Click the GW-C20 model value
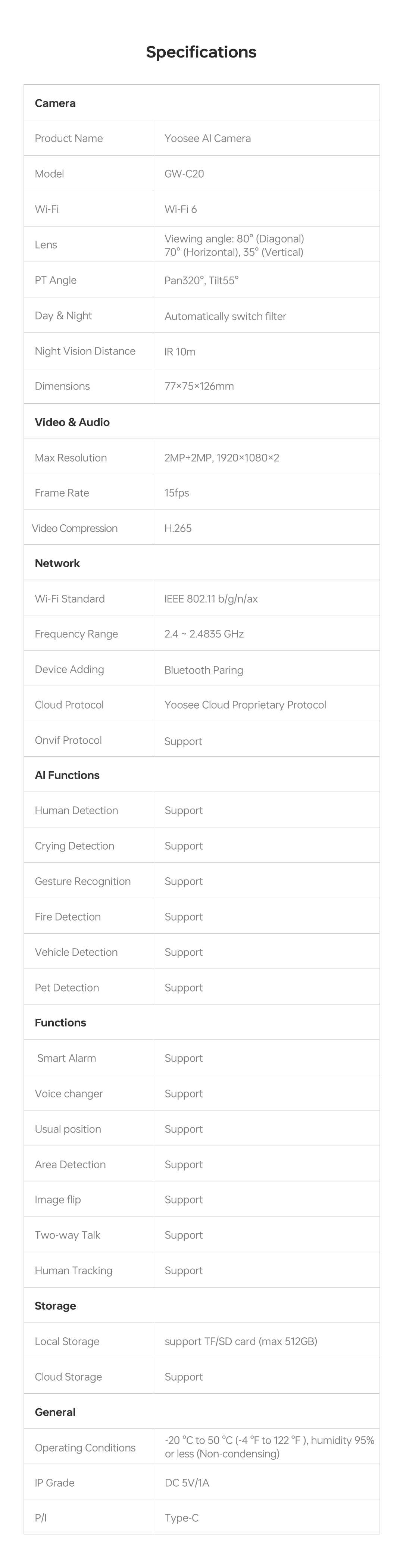Image resolution: width=403 pixels, height=1568 pixels. [x=184, y=174]
